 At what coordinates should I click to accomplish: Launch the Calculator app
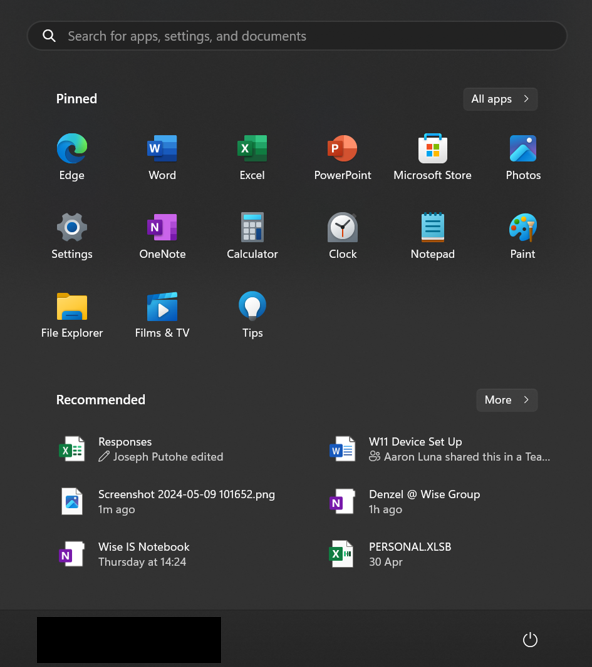(x=252, y=235)
